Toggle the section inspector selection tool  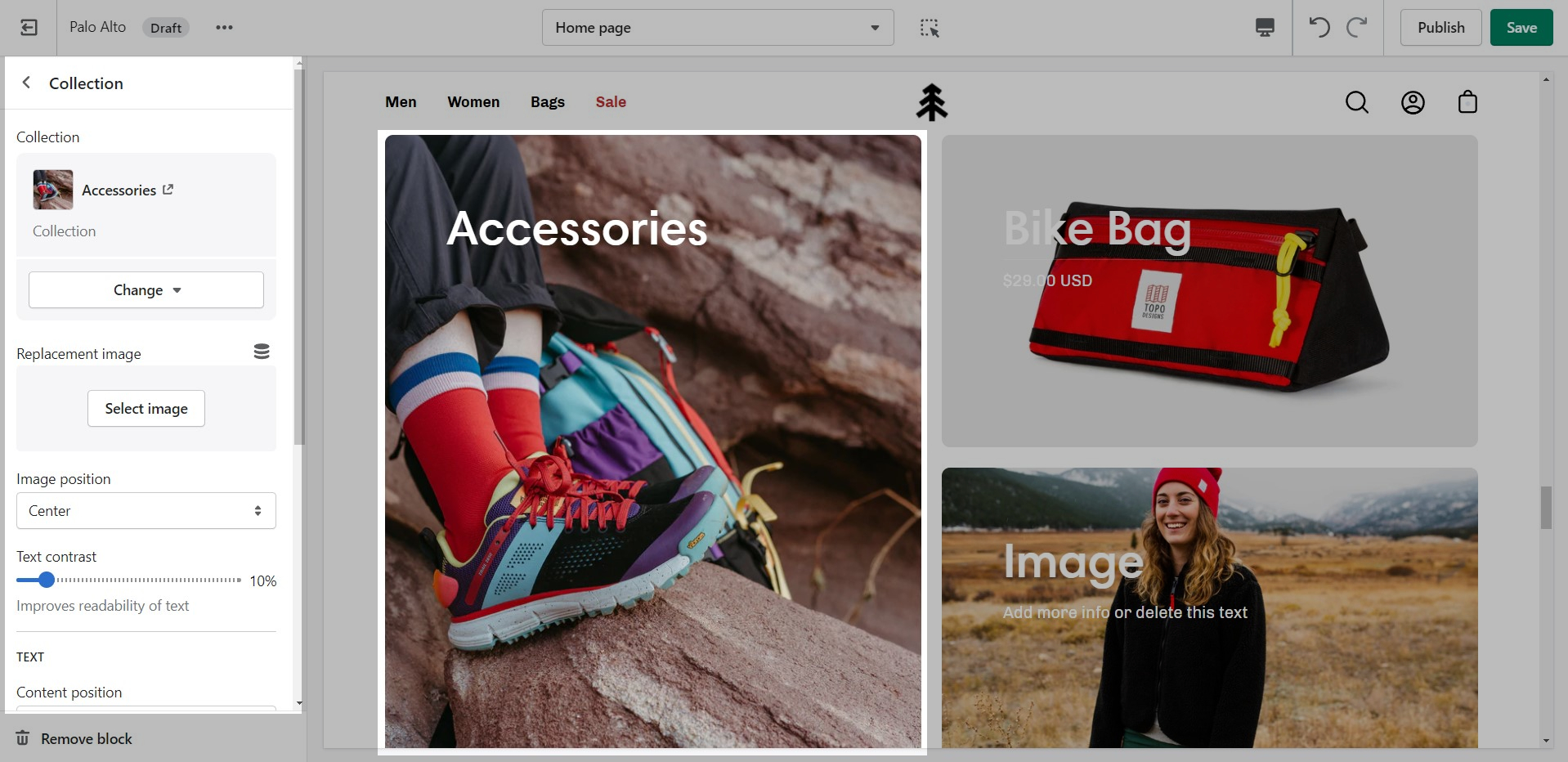pos(930,28)
